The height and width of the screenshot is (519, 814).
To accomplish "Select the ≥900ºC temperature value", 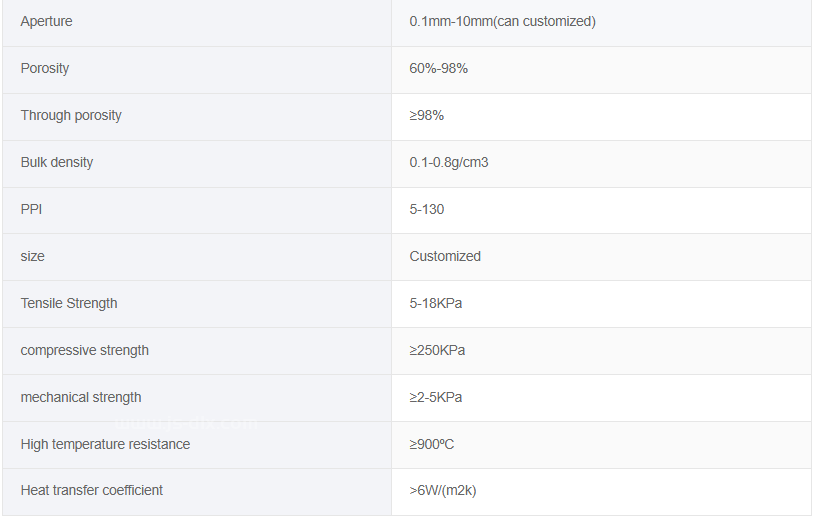I will point(431,444).
